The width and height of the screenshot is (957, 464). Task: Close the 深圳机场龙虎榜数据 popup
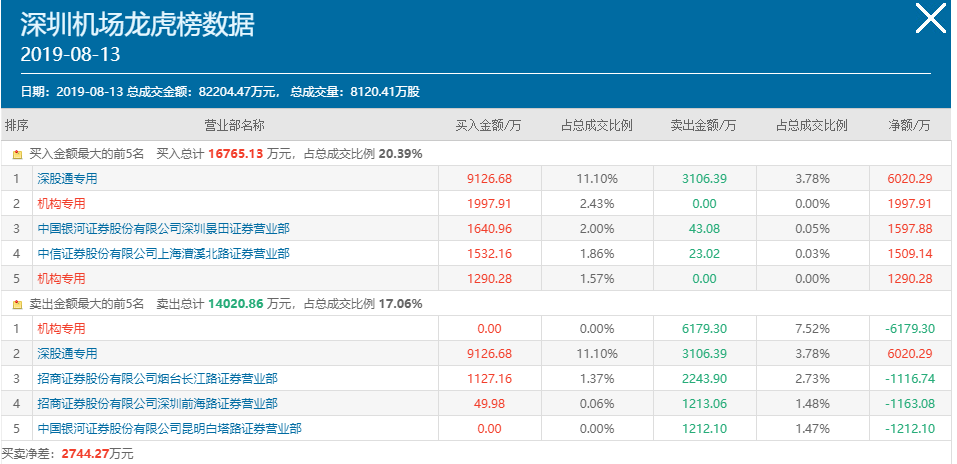[x=930, y=20]
